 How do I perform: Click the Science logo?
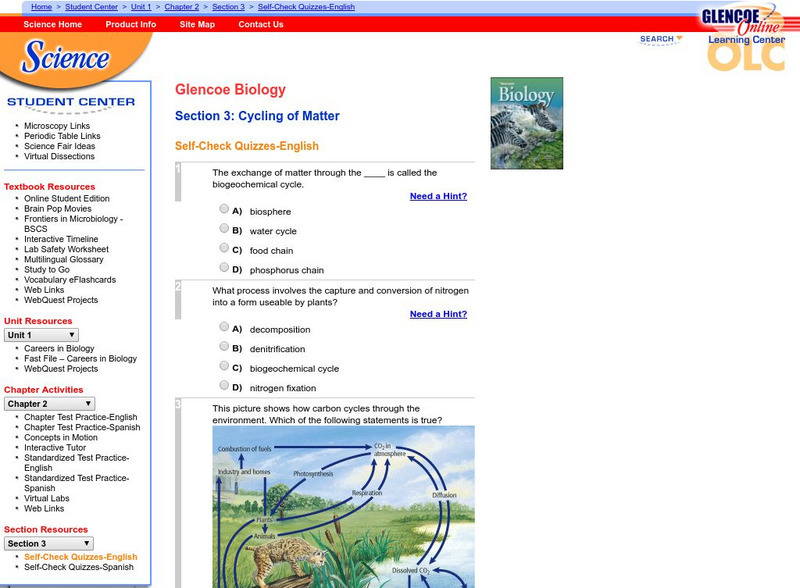(x=65, y=57)
